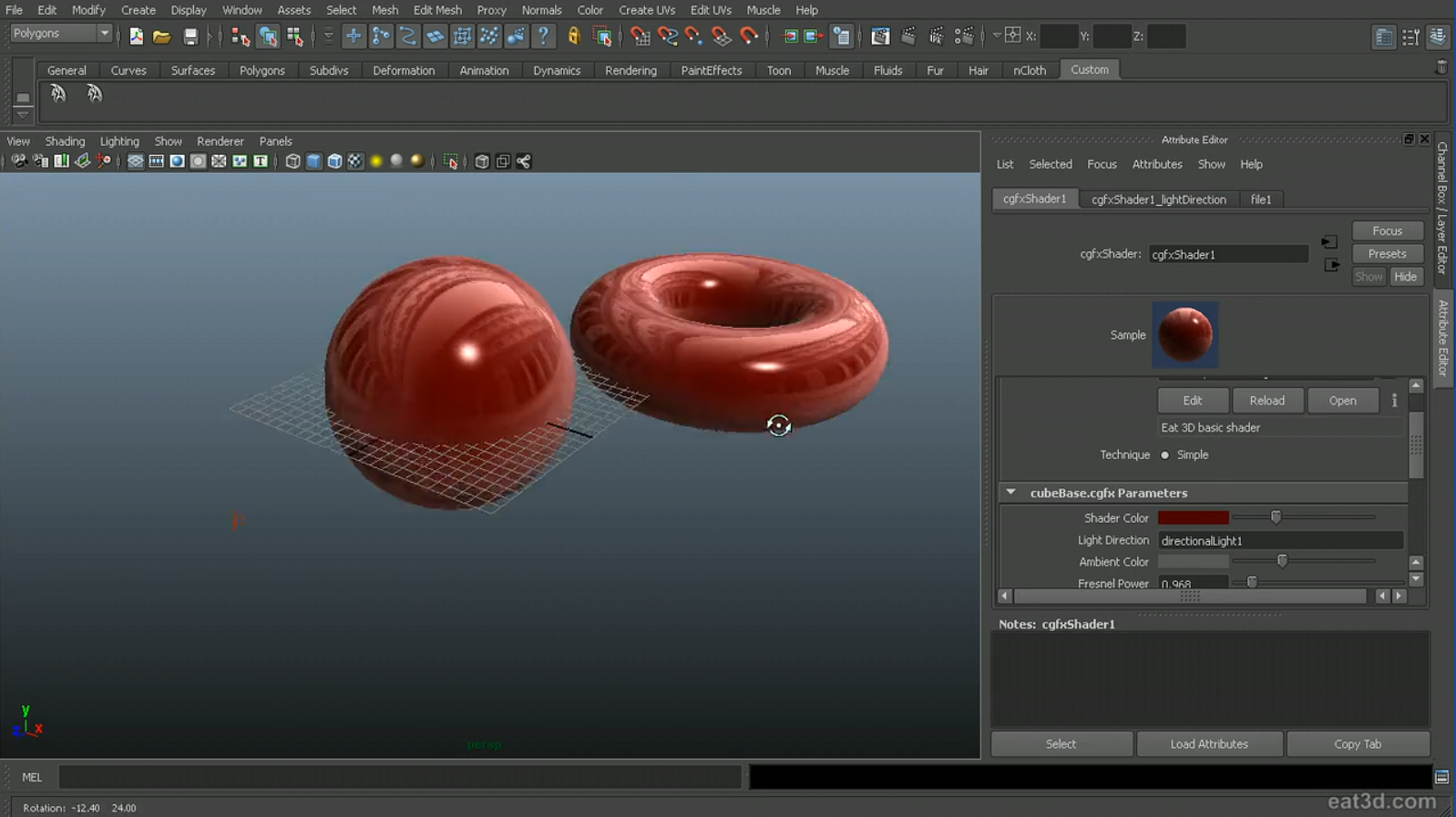The image size is (1456, 817).
Task: Toggle use all lights yellow sphere icon
Action: (x=376, y=161)
